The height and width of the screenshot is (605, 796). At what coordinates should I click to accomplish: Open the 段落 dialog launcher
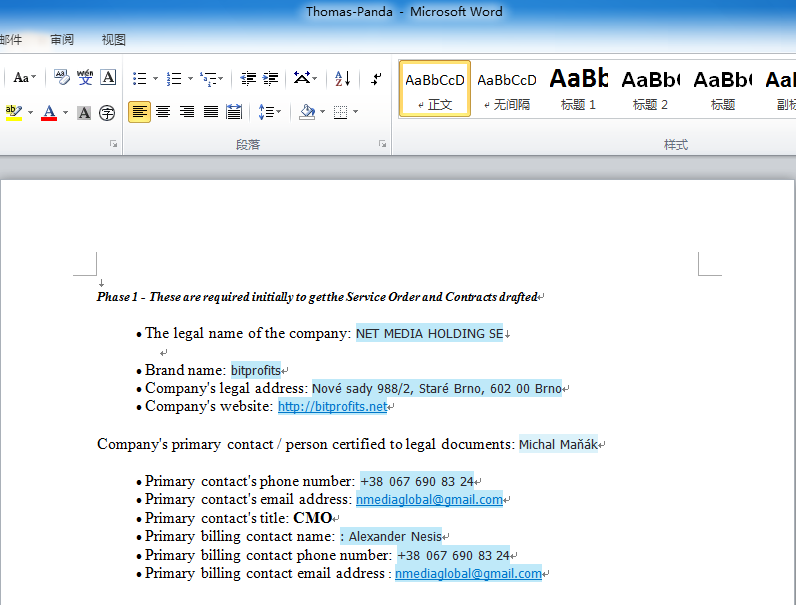click(x=382, y=144)
